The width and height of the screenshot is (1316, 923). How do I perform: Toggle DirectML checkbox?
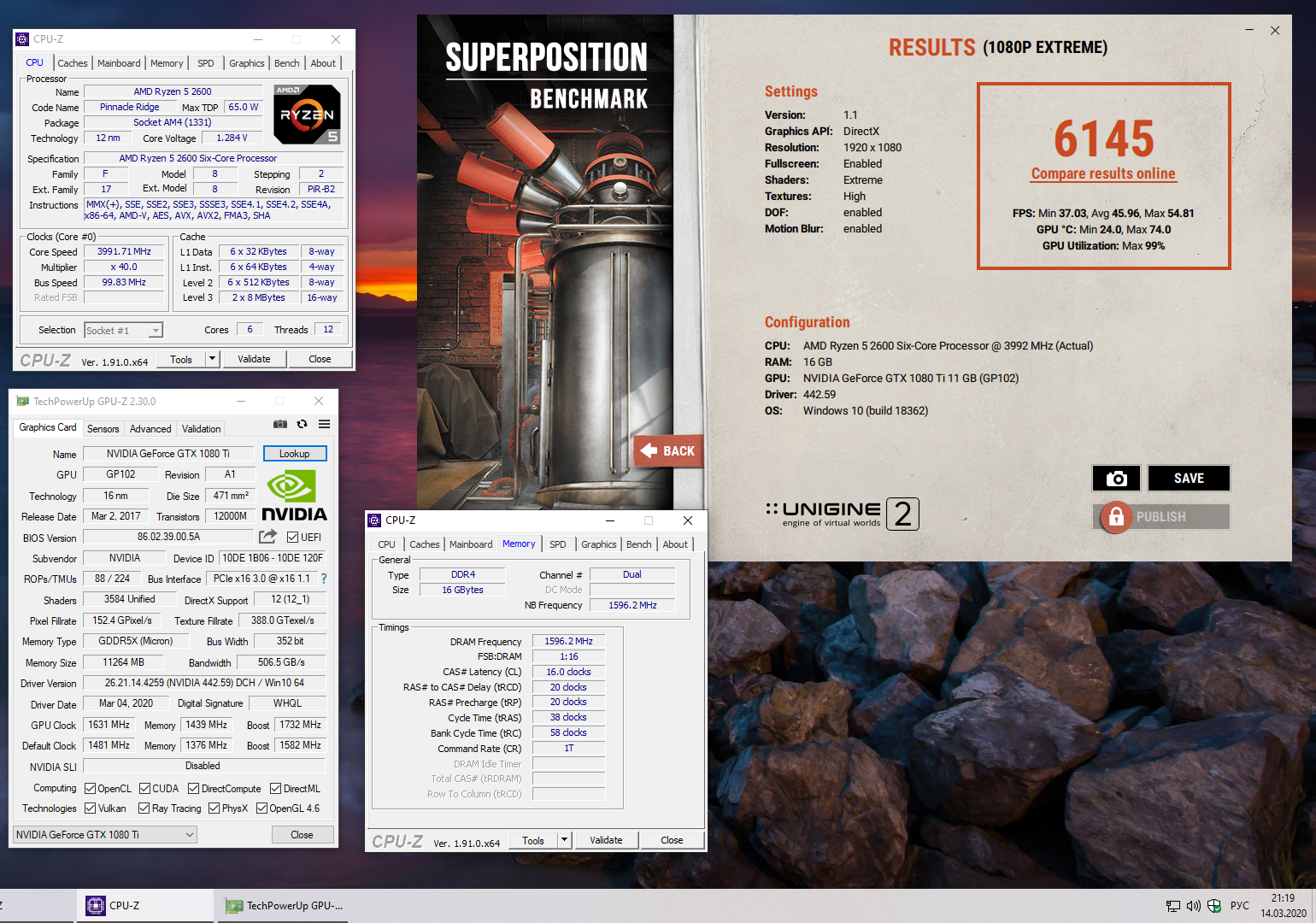click(276, 789)
